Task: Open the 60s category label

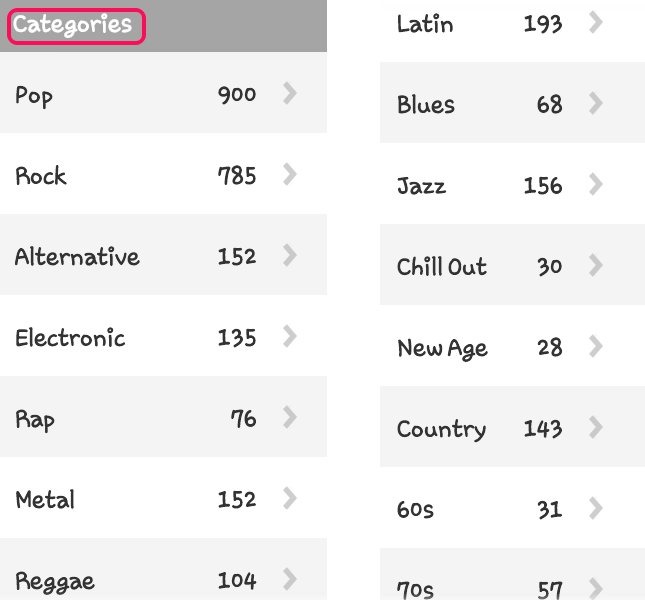Action: [x=415, y=509]
